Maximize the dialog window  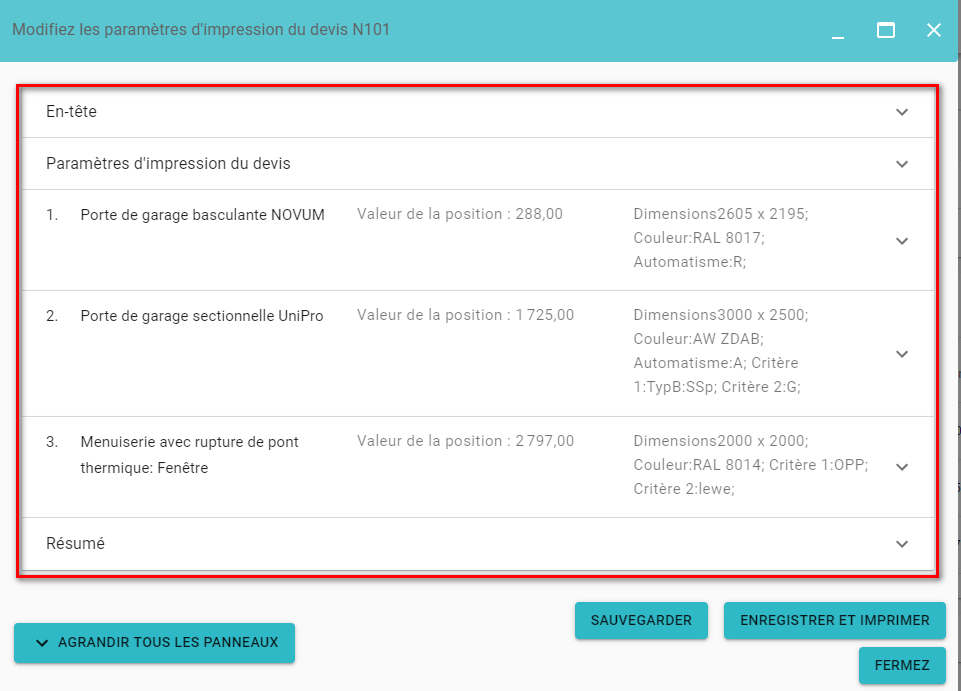click(885, 30)
